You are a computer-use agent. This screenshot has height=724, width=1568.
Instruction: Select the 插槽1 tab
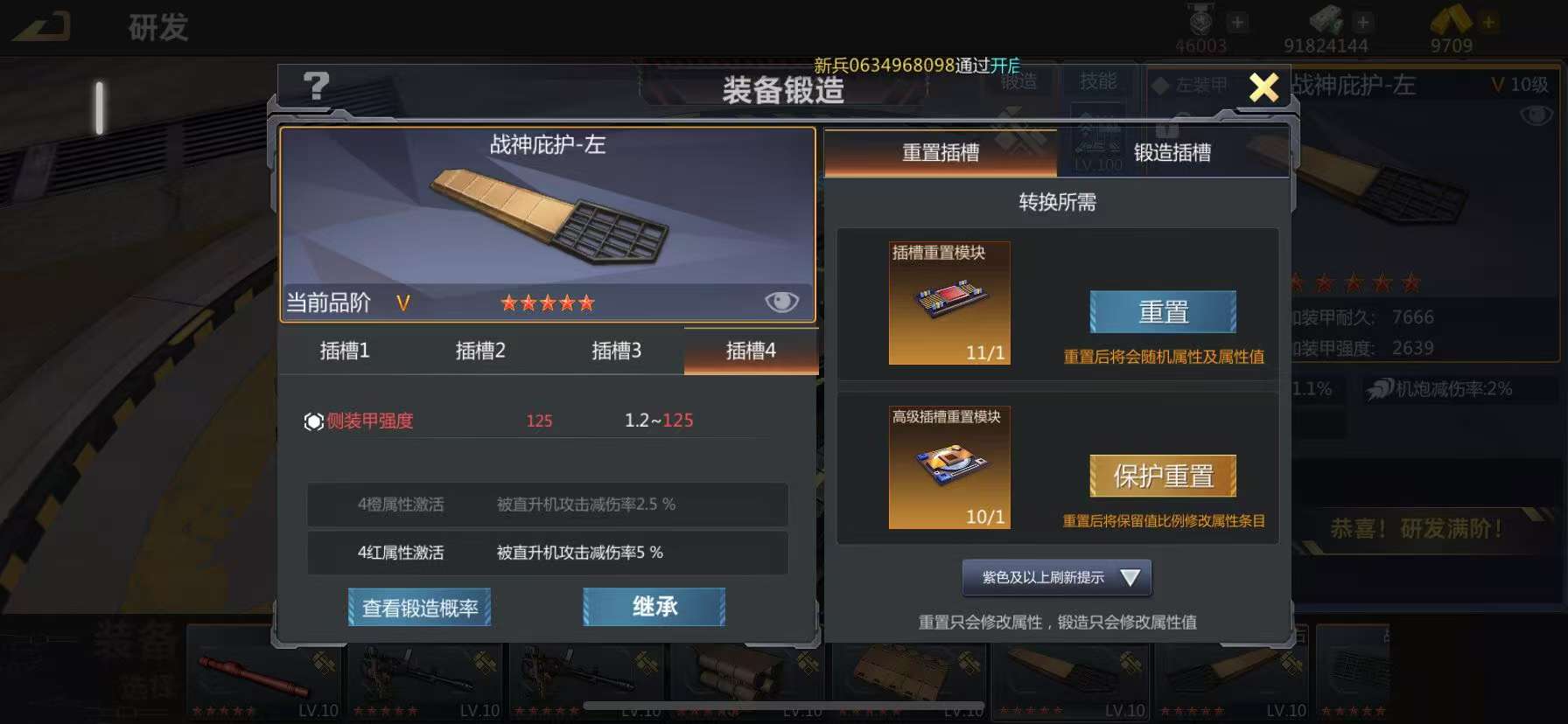(345, 351)
